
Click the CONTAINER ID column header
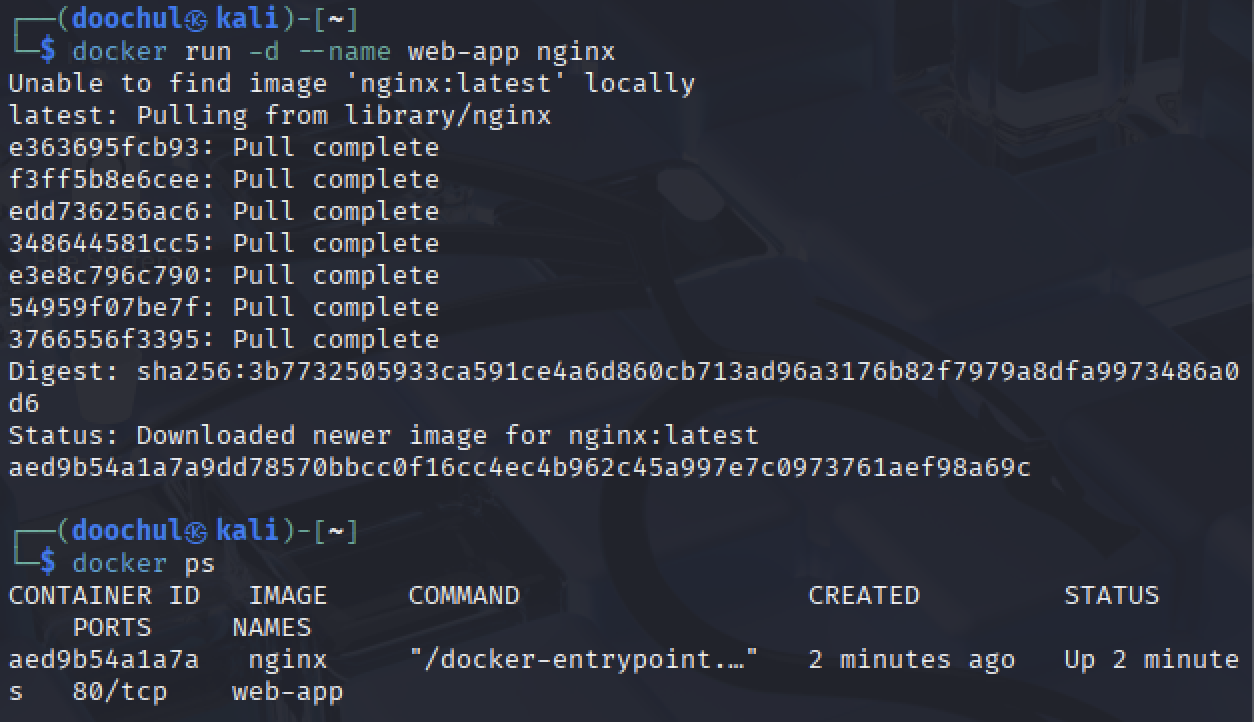pyautogui.click(x=104, y=595)
